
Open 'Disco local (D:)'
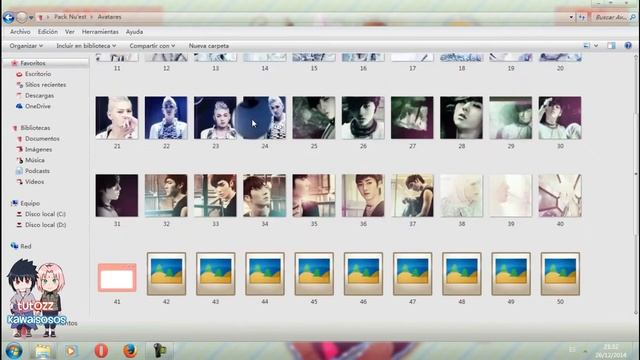pyautogui.click(x=45, y=224)
